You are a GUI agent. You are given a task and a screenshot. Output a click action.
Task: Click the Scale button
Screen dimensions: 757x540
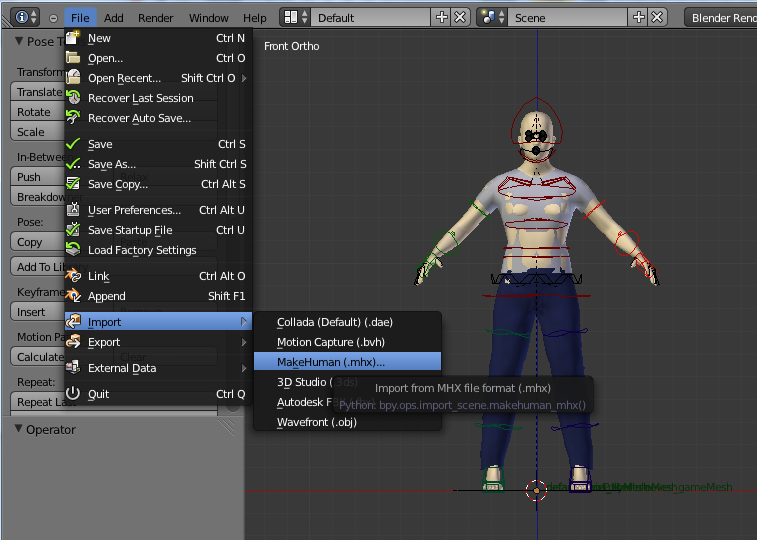[x=38, y=132]
